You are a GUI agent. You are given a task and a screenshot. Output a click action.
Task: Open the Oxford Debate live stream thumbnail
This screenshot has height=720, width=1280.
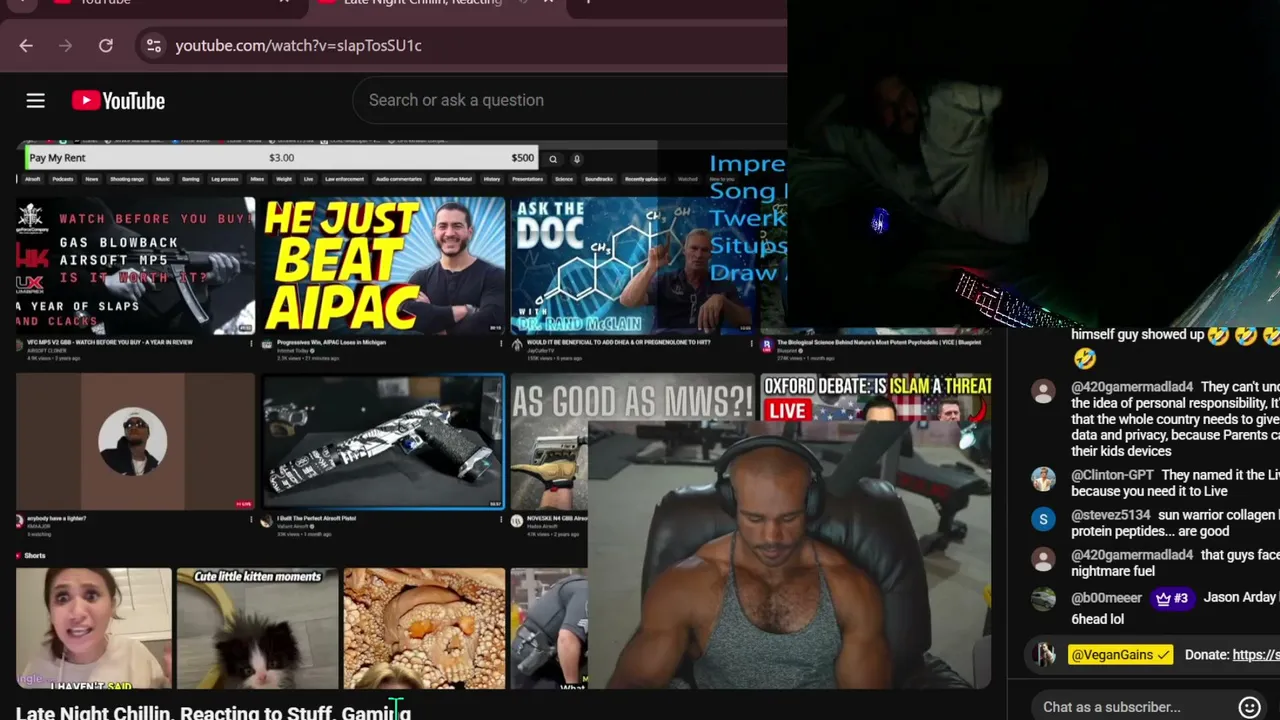(876, 398)
